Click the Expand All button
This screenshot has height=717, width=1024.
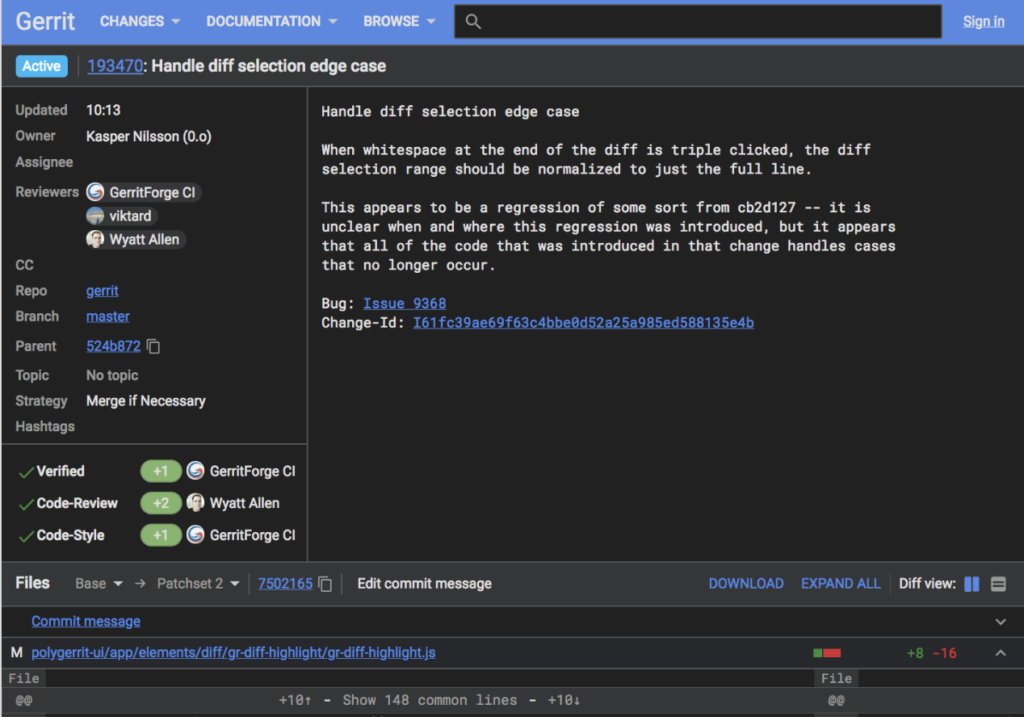coord(840,584)
